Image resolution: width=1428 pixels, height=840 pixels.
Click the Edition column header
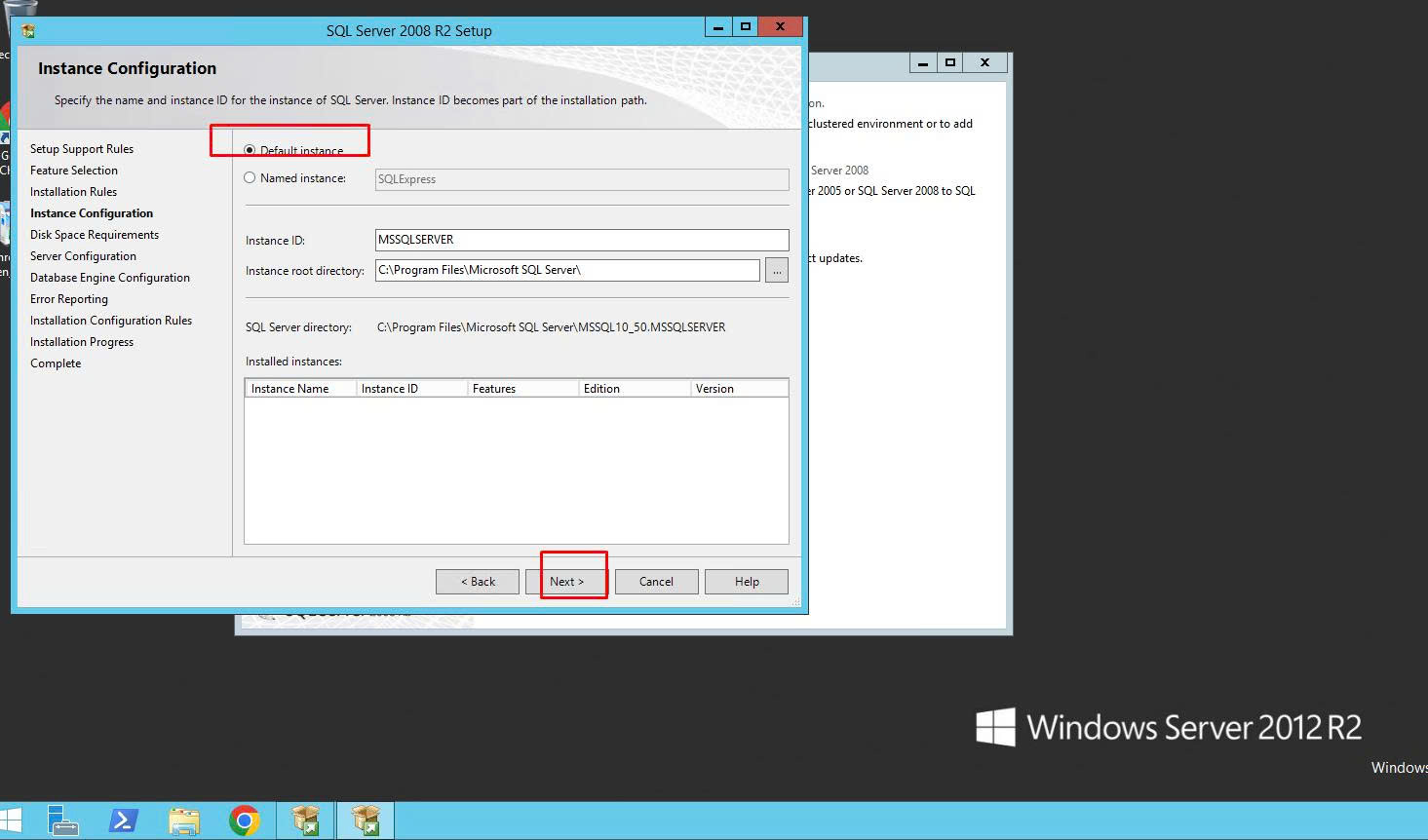635,388
